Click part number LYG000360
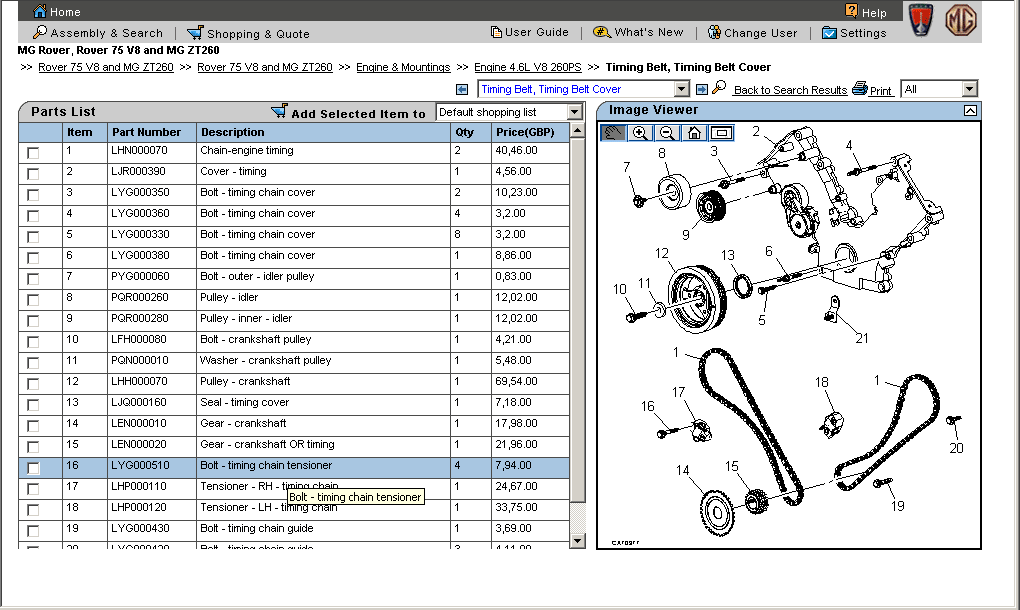The image size is (1020, 610). point(140,213)
